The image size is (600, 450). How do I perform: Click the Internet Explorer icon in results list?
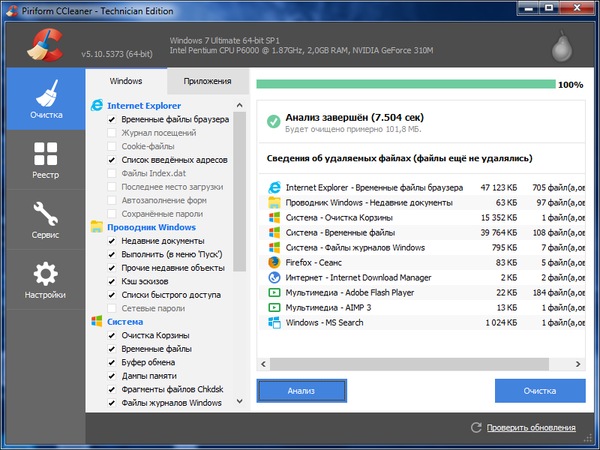(274, 187)
